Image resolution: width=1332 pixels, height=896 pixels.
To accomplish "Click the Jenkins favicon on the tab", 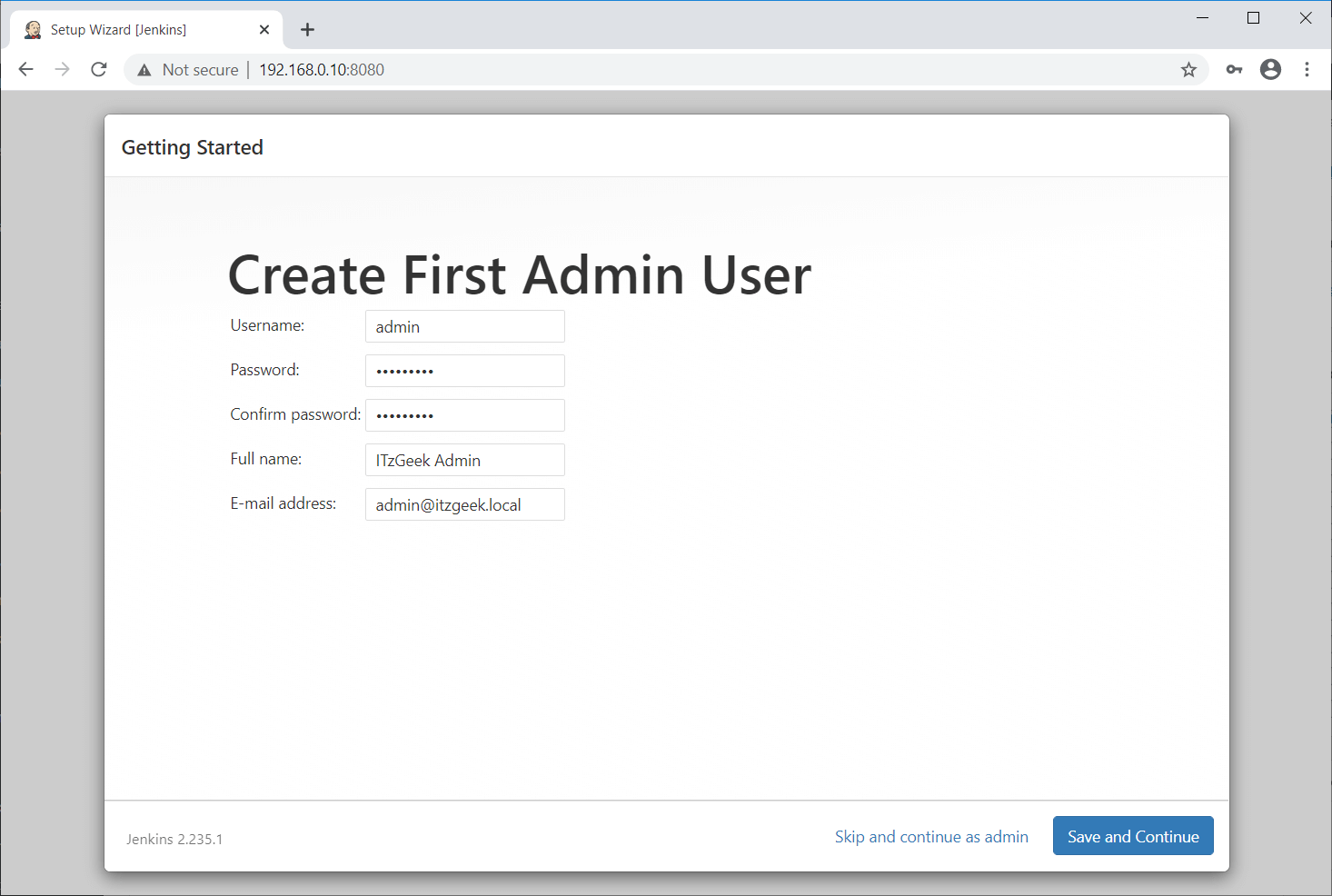I will click(x=33, y=30).
